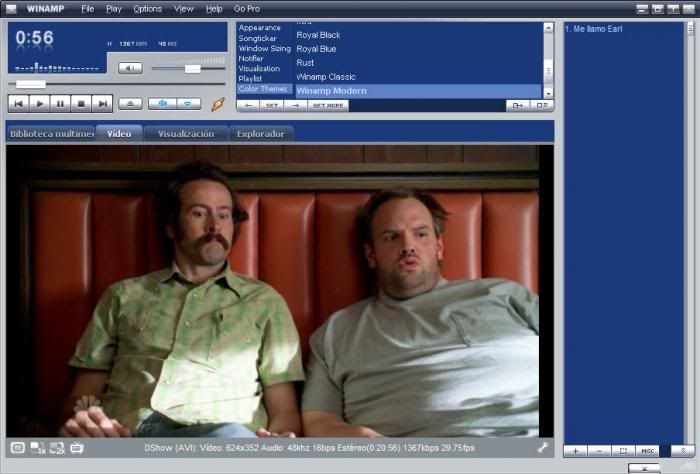Open the Go Pro menu

pos(246,9)
